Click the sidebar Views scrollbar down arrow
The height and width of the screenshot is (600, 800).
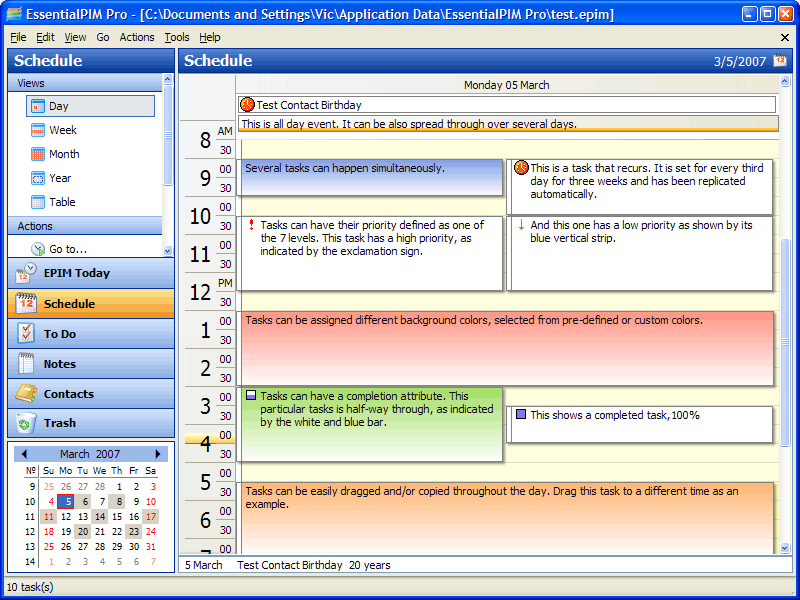point(167,251)
